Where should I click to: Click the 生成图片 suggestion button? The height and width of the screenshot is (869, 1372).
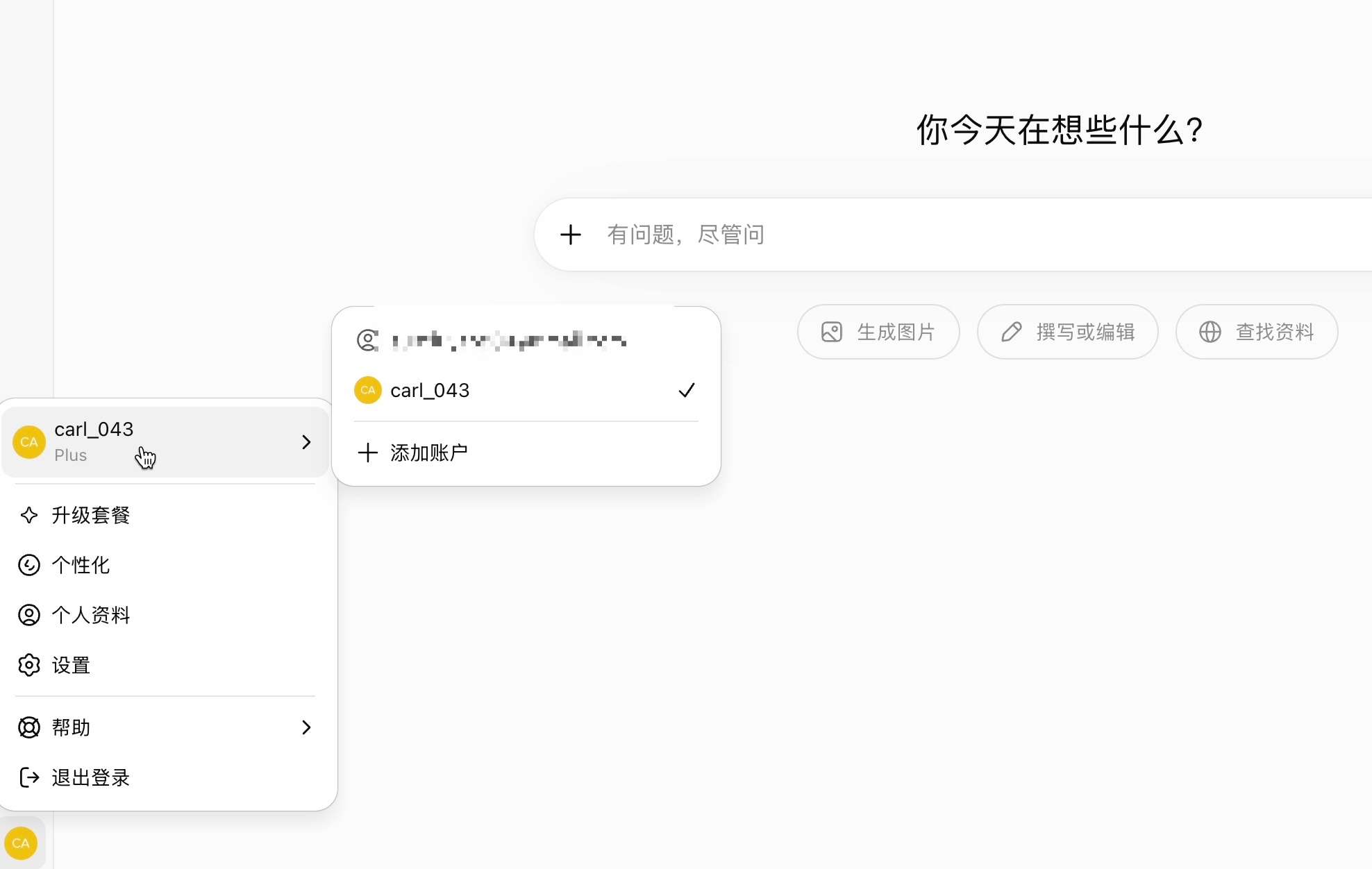878,332
